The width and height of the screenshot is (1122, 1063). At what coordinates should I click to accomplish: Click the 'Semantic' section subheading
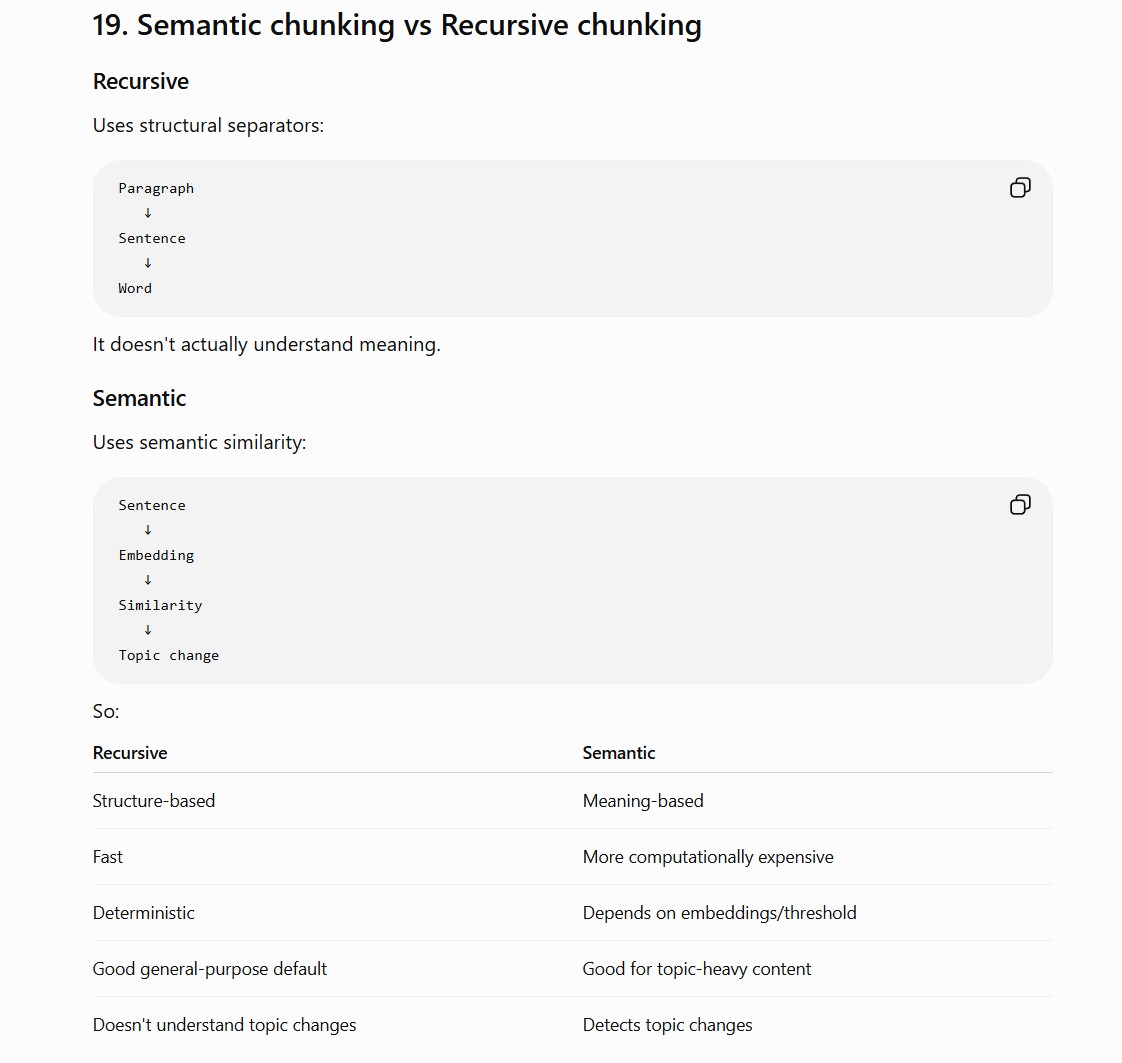[140, 398]
